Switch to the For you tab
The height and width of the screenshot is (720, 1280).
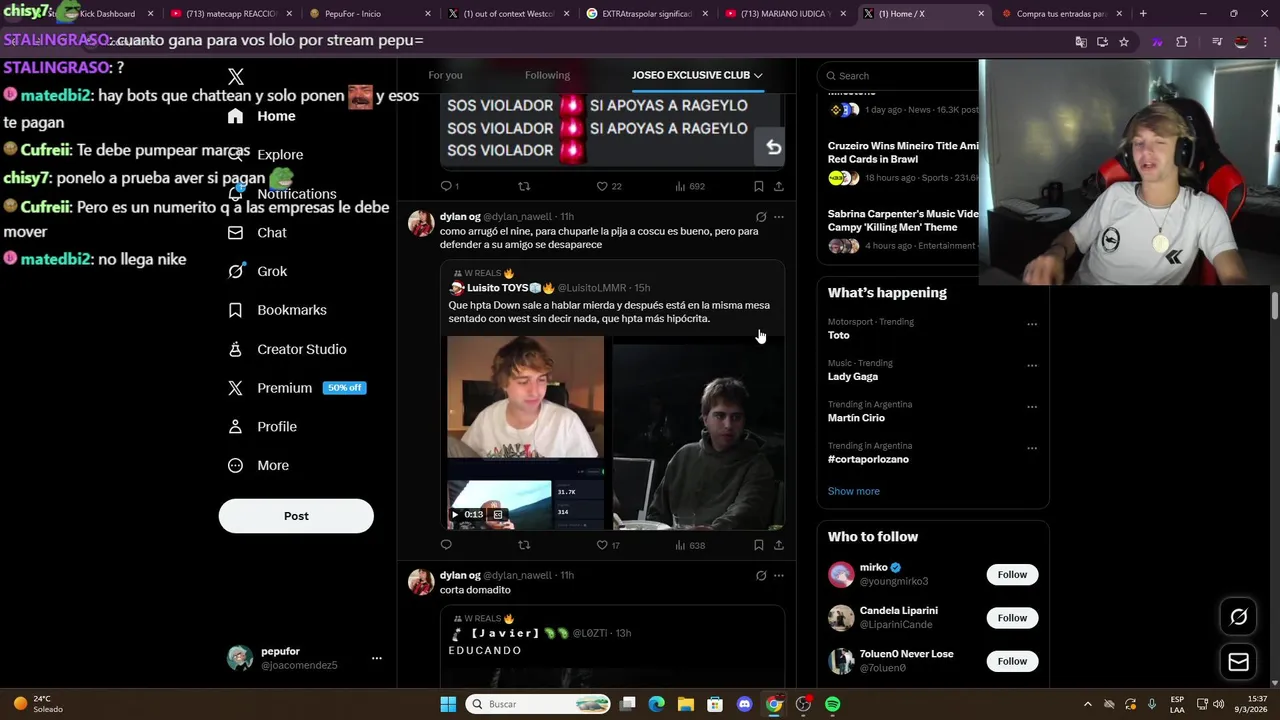coord(445,75)
